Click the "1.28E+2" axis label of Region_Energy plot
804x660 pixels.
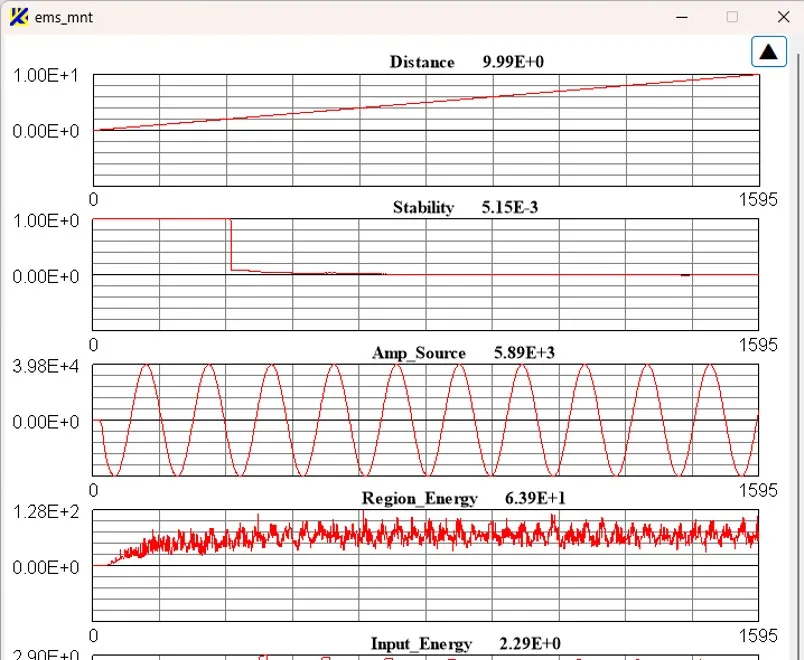click(46, 512)
